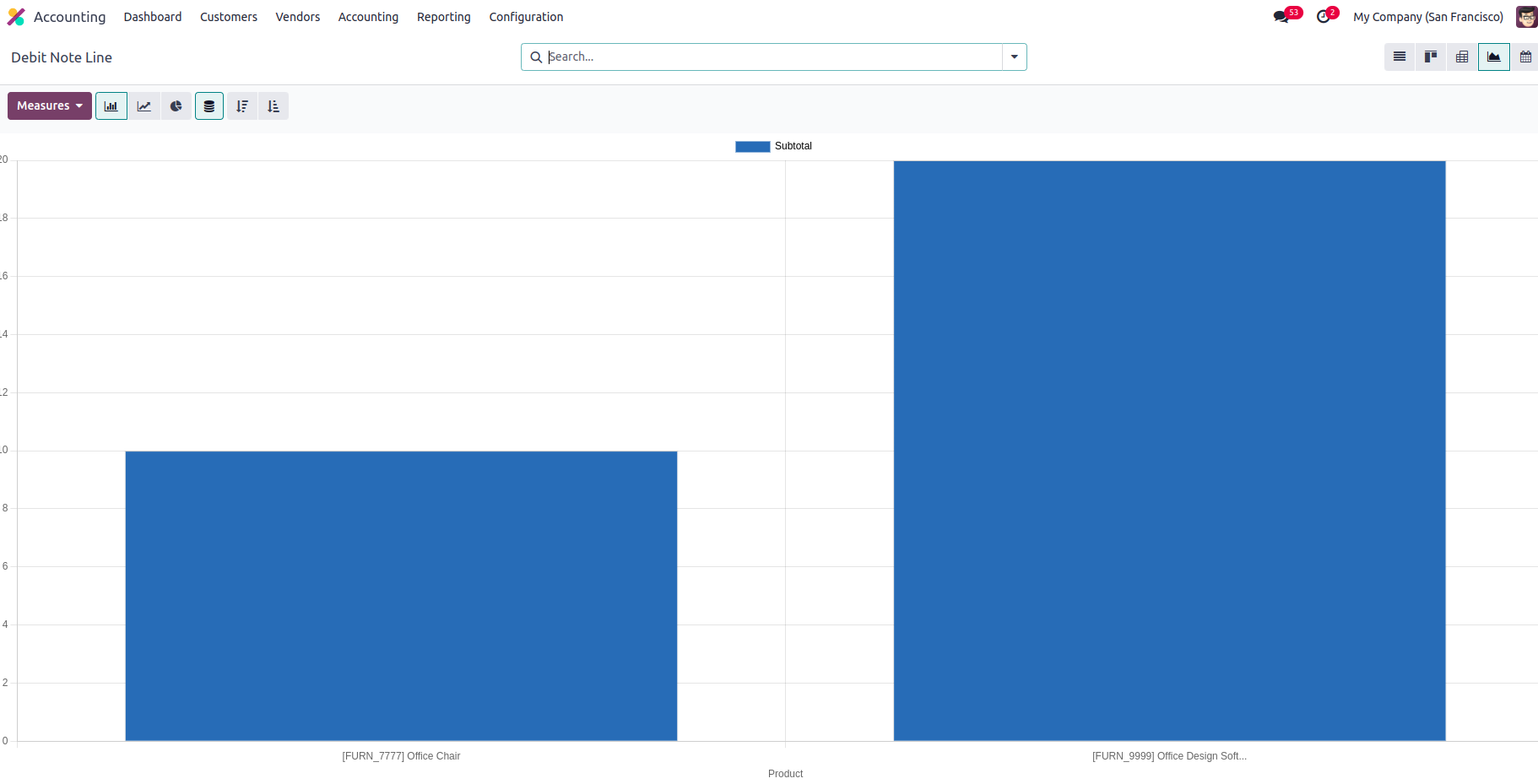Switch to bar chart mode
The height and width of the screenshot is (784, 1538).
point(111,106)
